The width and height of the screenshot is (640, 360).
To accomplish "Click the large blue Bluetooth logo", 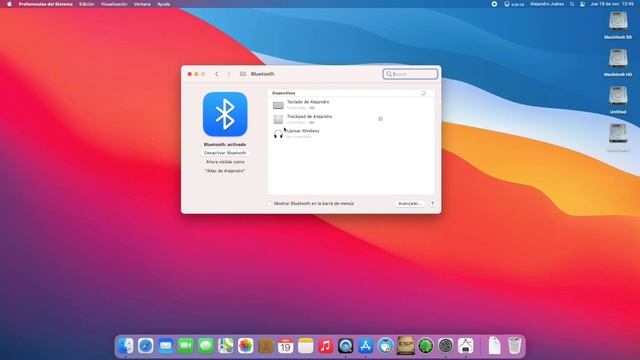I will click(x=225, y=114).
